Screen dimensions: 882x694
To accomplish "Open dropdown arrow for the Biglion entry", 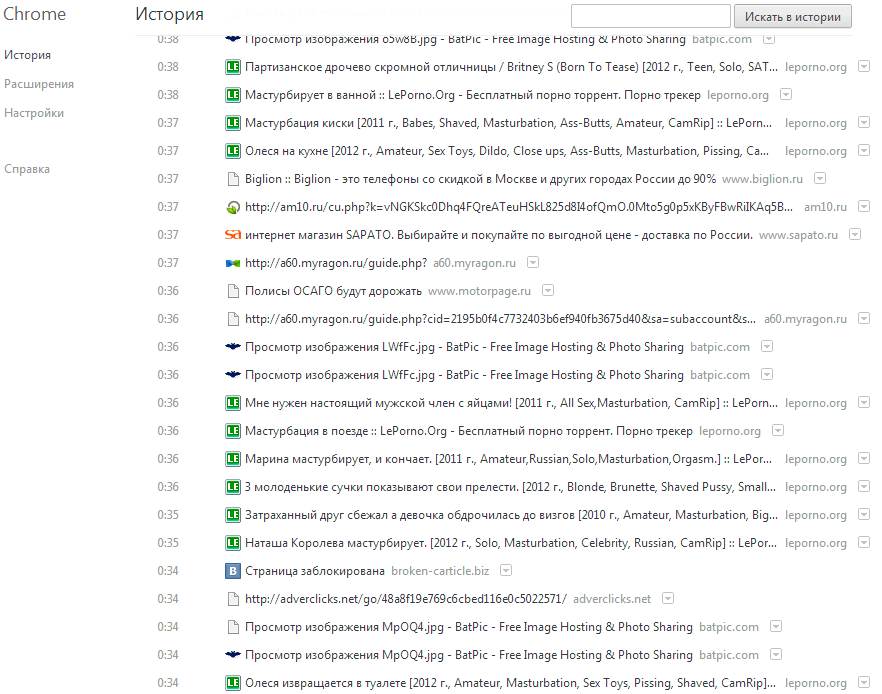I will pos(820,178).
